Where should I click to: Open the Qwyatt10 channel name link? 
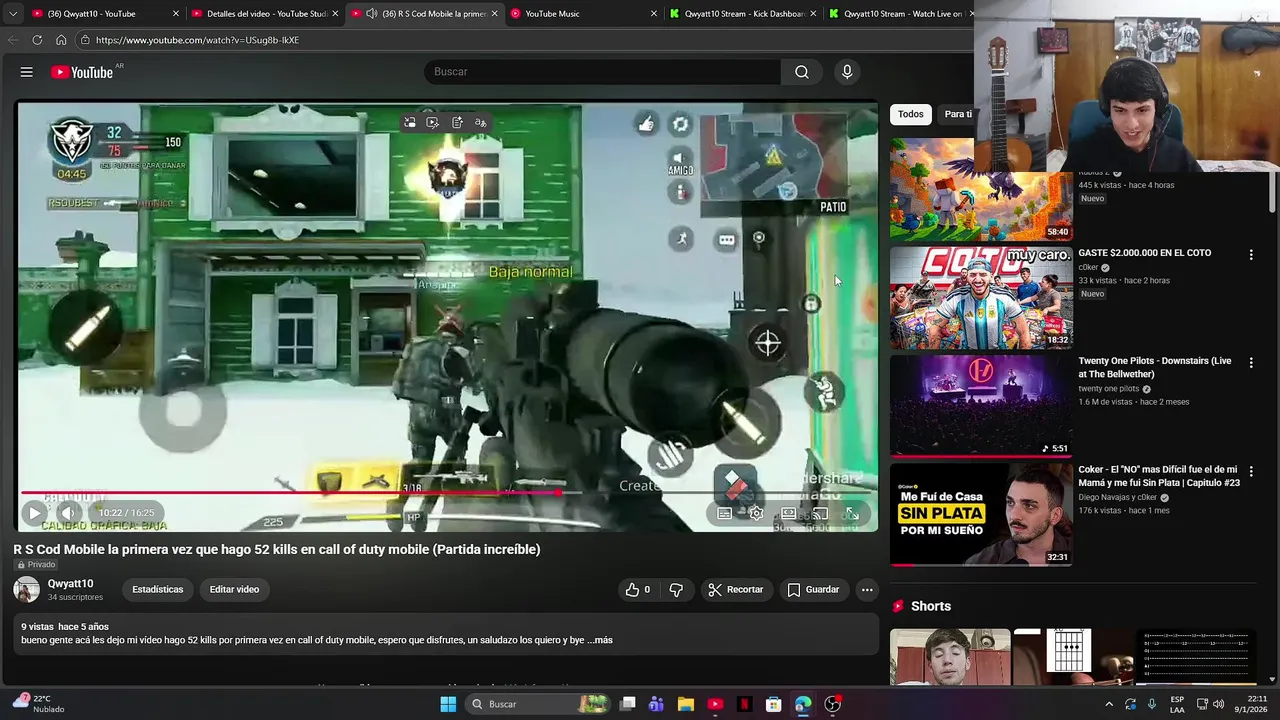[x=70, y=584]
